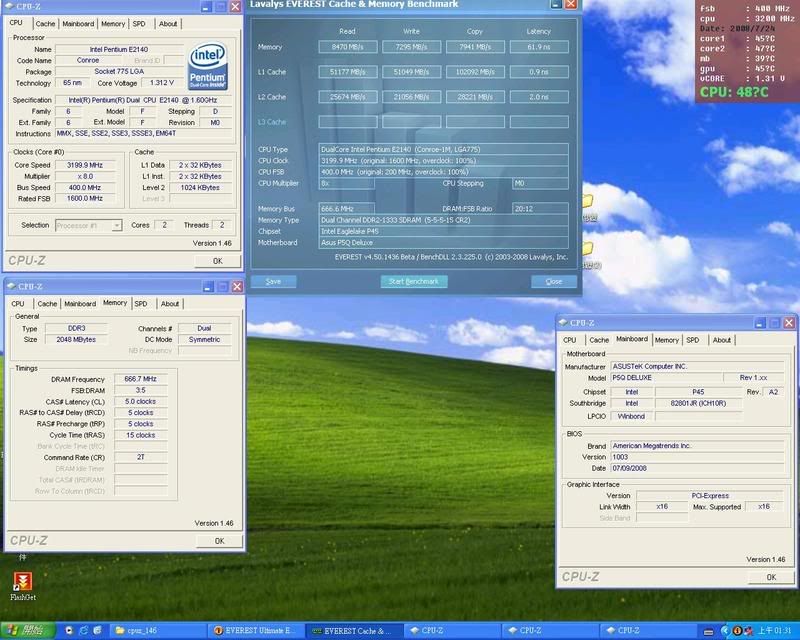The image size is (800, 640).
Task: Click the Rated FSB value 1600.0 MHz
Action: 85,199
